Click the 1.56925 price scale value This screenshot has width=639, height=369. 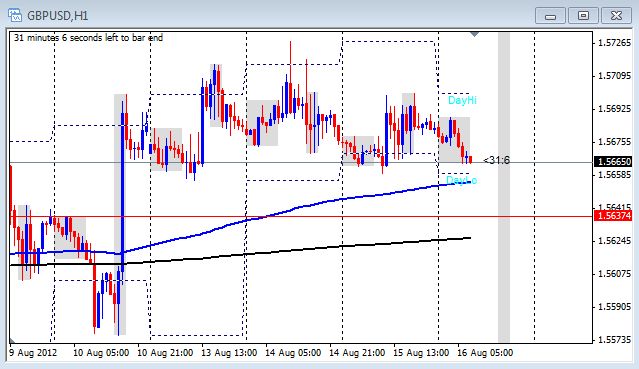pos(614,109)
